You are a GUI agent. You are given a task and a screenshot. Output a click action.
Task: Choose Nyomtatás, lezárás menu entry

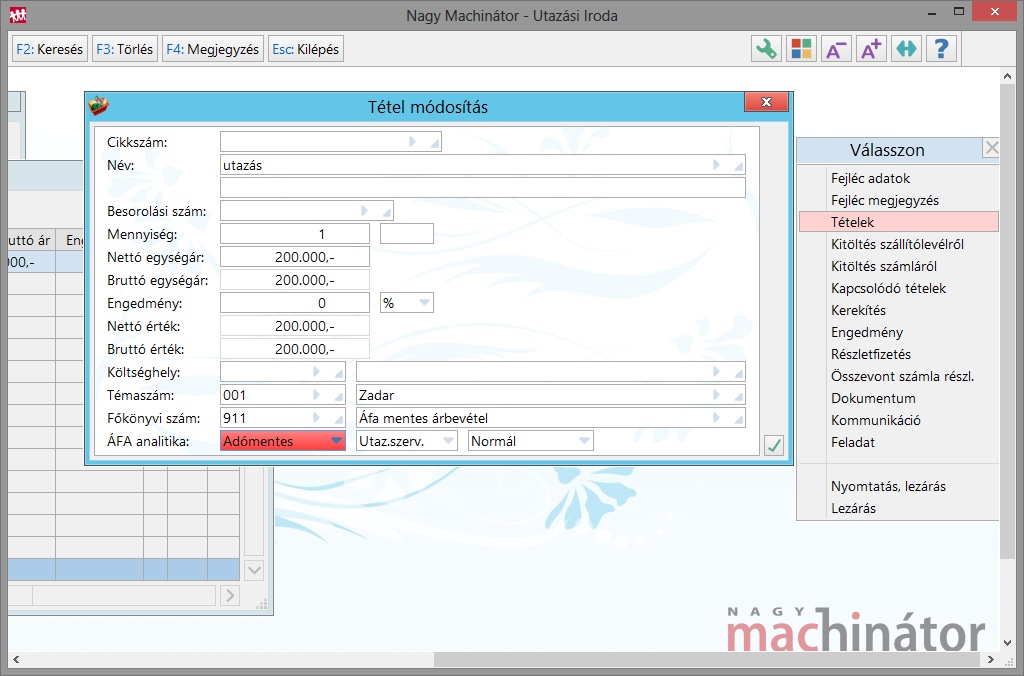pyautogui.click(x=888, y=486)
